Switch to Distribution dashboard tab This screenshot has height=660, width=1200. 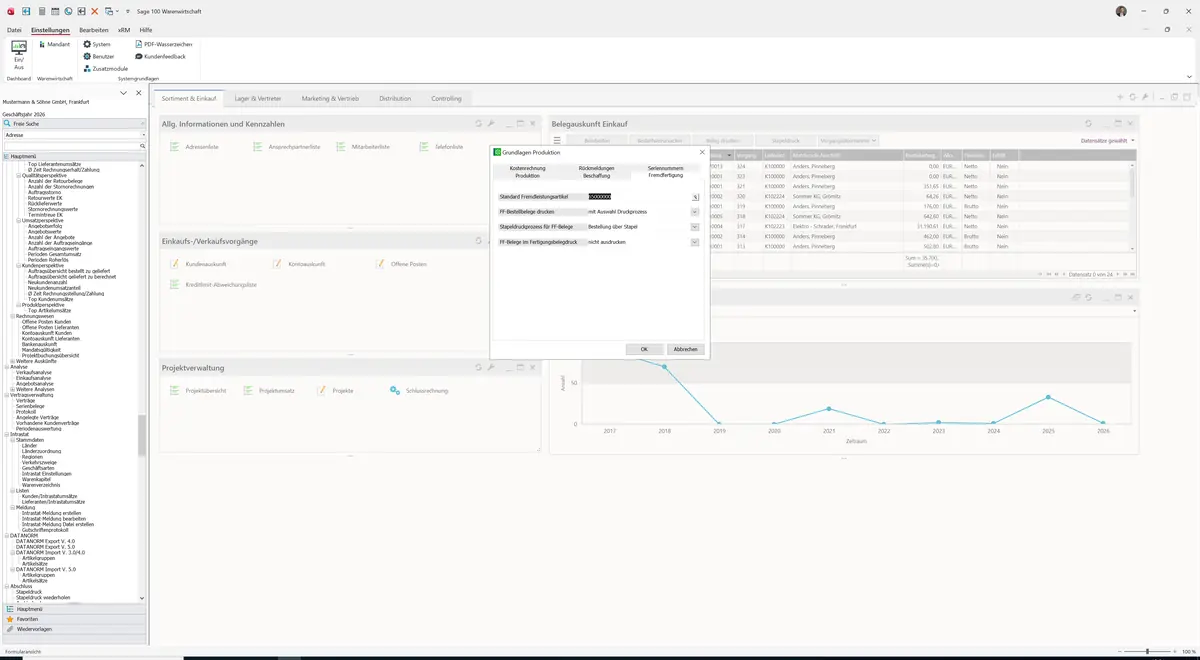coord(395,99)
